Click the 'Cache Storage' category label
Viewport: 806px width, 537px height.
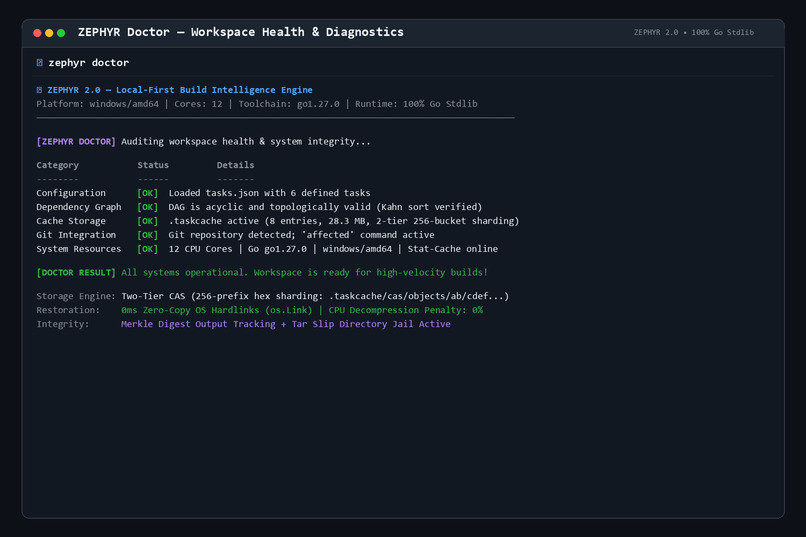pyautogui.click(x=71, y=220)
